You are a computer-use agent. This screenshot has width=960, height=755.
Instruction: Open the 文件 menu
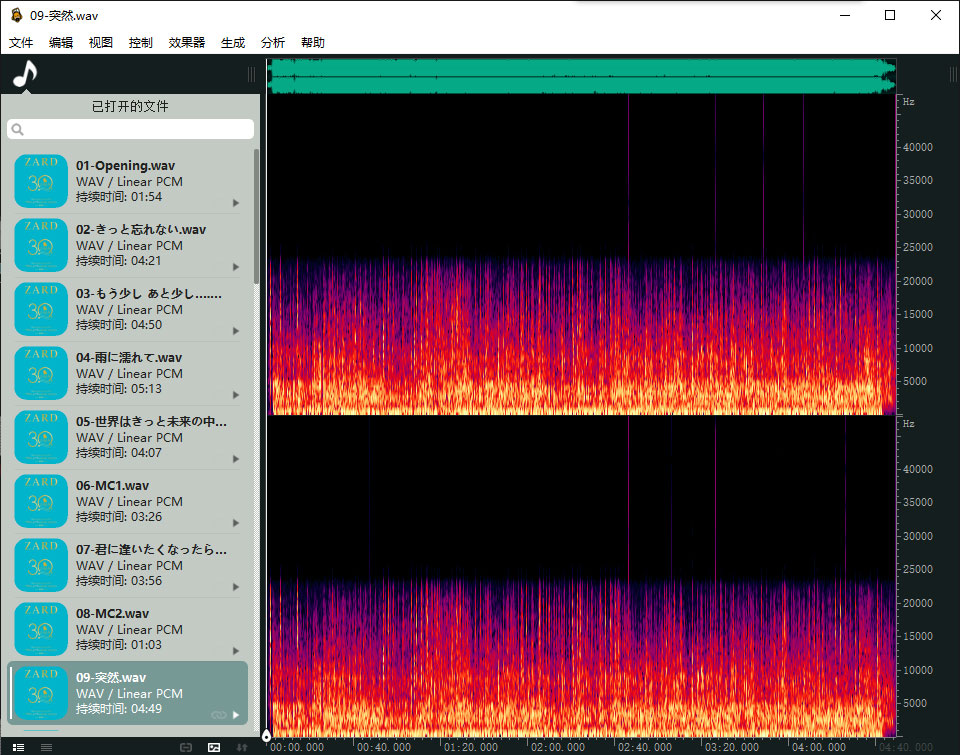pyautogui.click(x=21, y=42)
